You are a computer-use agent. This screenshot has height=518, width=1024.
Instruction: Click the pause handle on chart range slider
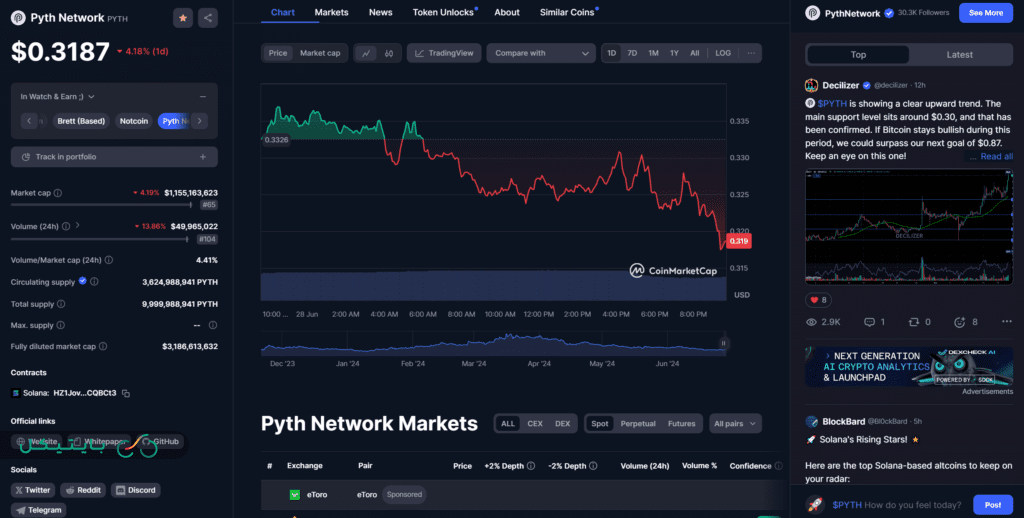pos(724,343)
